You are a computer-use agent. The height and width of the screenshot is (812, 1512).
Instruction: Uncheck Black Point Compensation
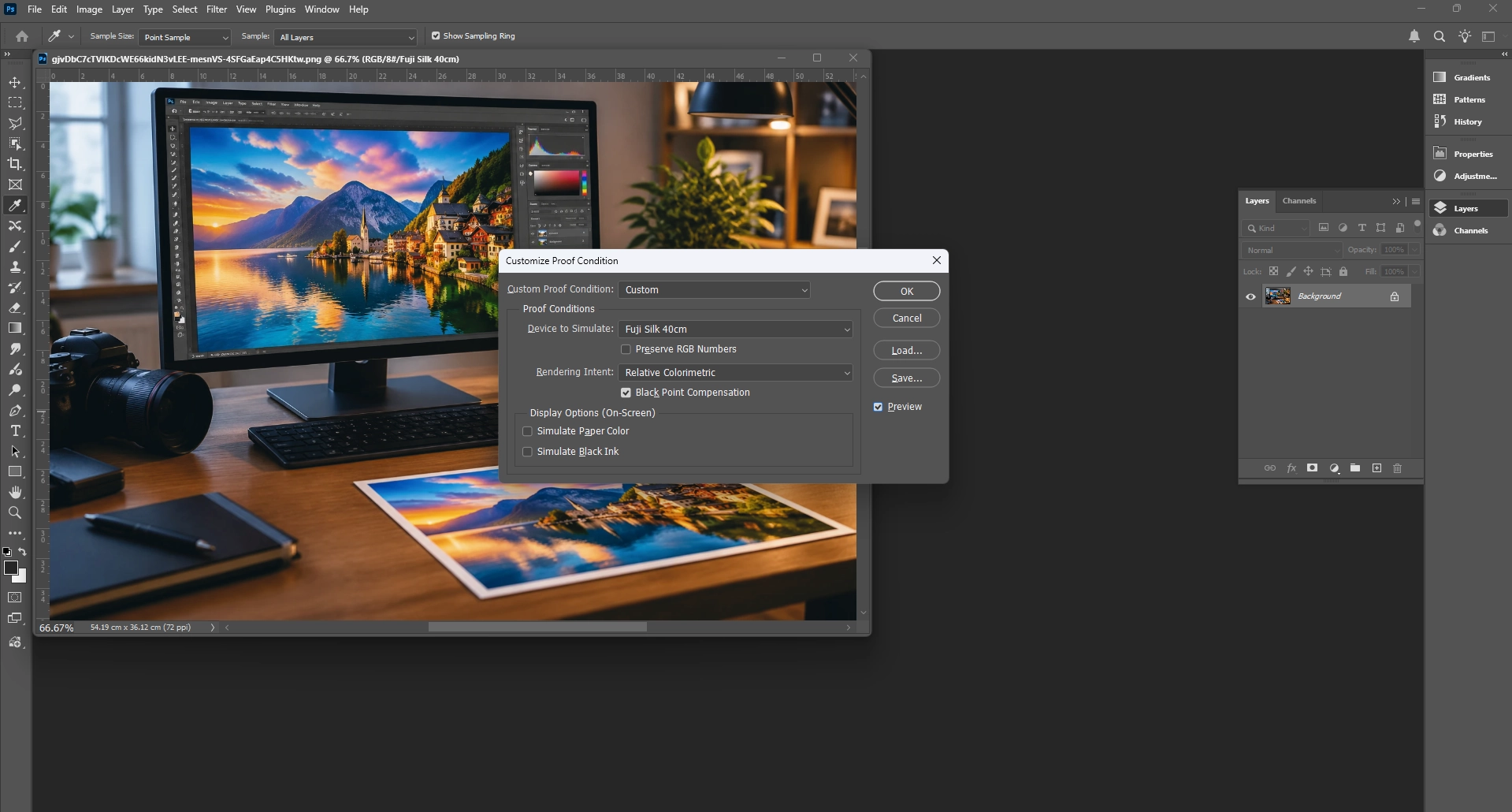tap(626, 393)
